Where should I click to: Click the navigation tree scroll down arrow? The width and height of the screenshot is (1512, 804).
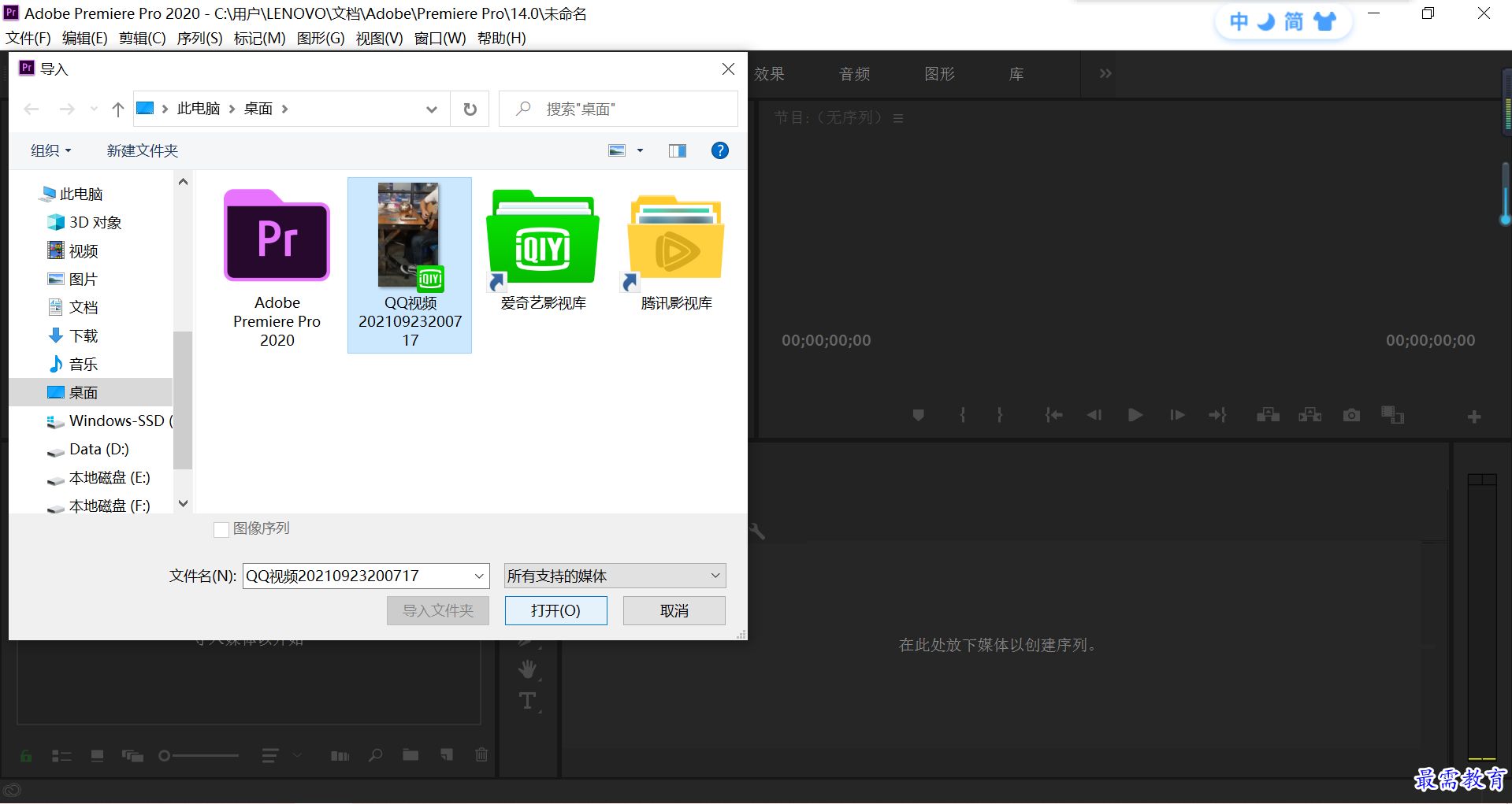point(183,503)
